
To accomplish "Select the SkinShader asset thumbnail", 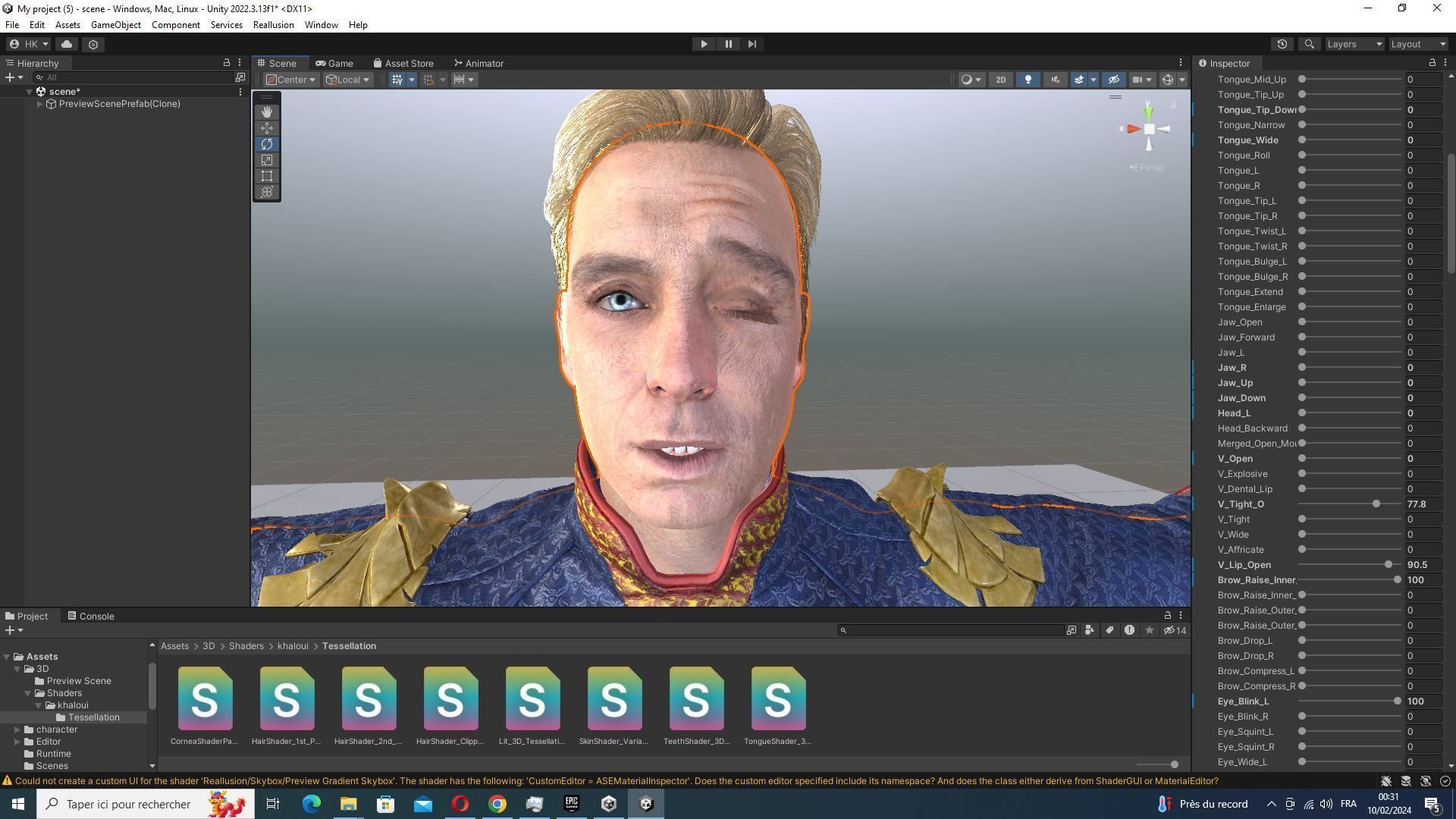I will pos(614,698).
